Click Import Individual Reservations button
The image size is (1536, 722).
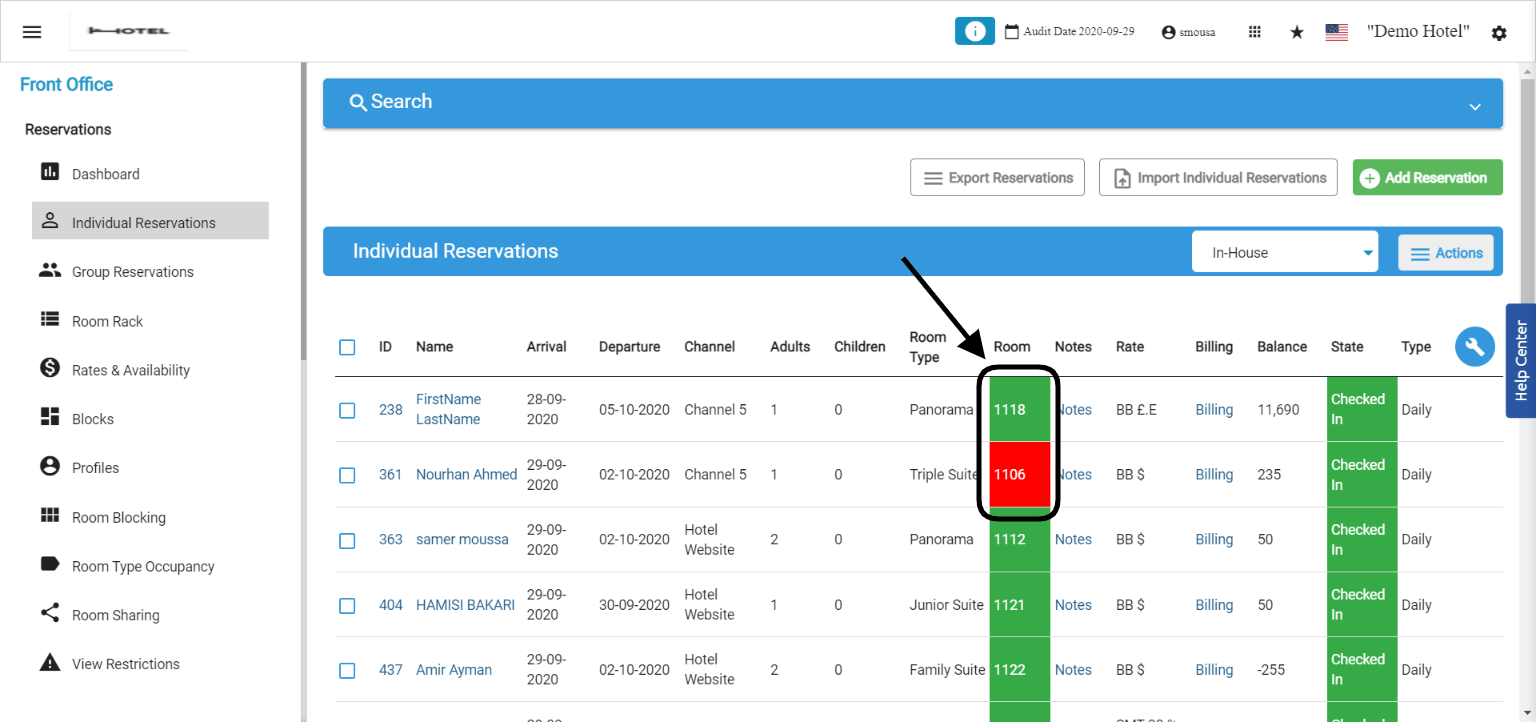(x=1218, y=177)
